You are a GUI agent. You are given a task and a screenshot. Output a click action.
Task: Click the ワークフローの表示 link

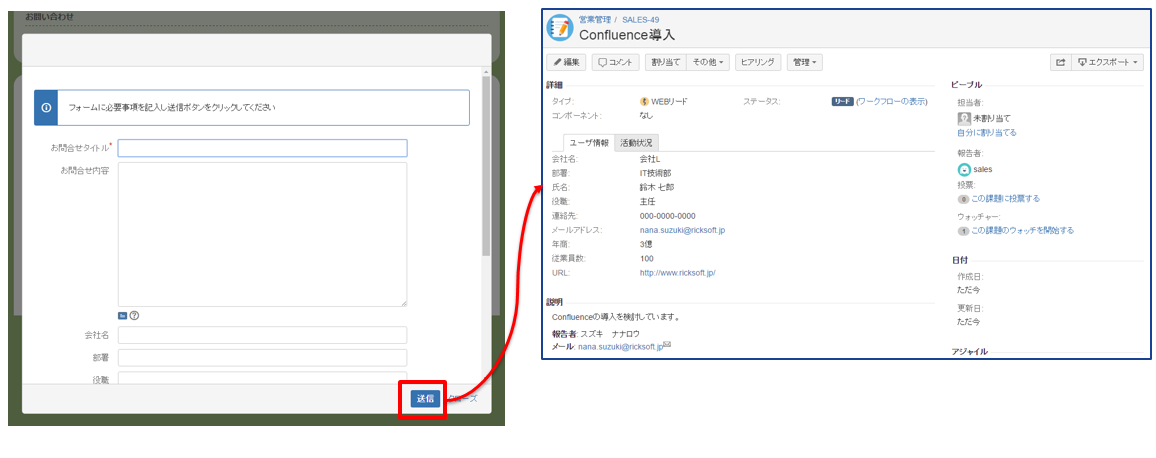click(893, 101)
